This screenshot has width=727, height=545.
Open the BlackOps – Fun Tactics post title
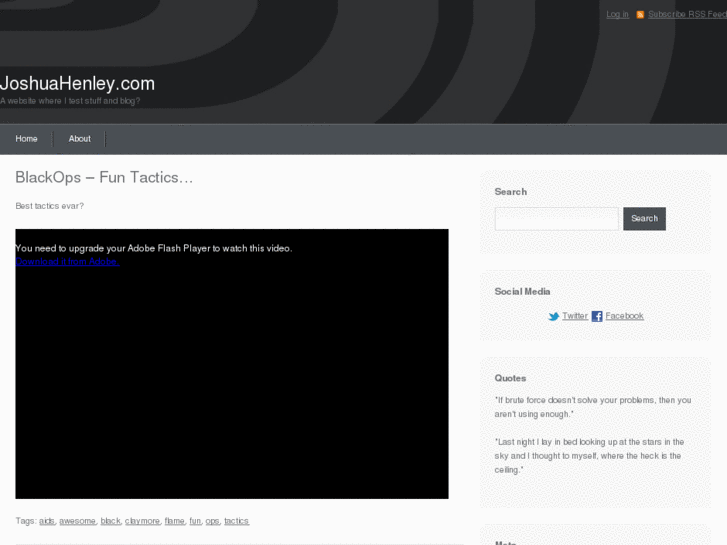pyautogui.click(x=104, y=177)
